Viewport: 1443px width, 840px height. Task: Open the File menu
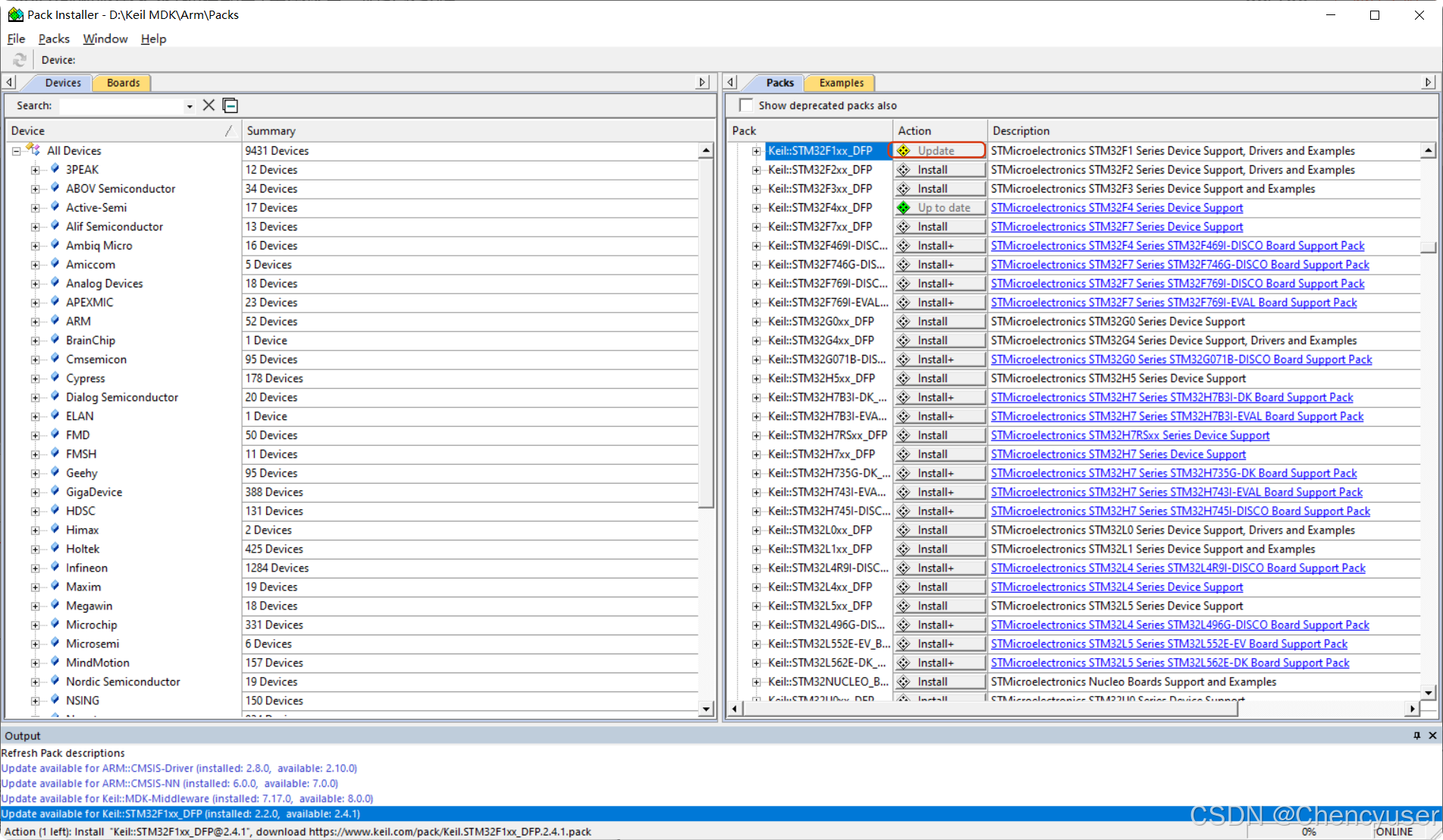(16, 39)
